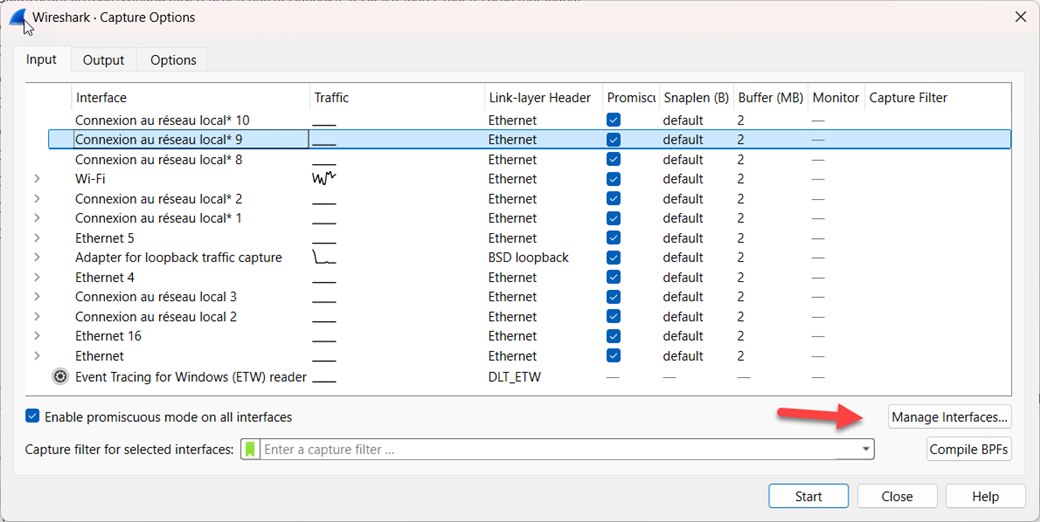1040x522 pixels.
Task: Click the green bookmark capture filter icon
Action: tap(250, 449)
